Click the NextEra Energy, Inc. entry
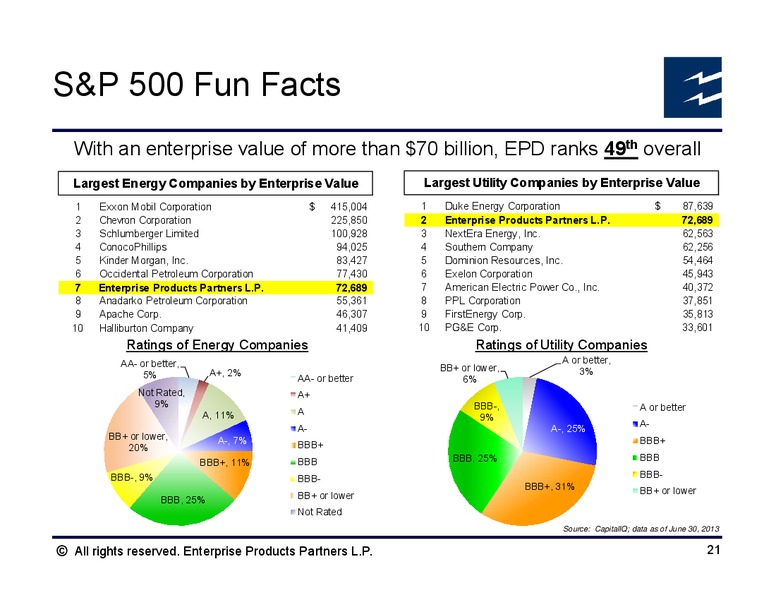 (492, 234)
